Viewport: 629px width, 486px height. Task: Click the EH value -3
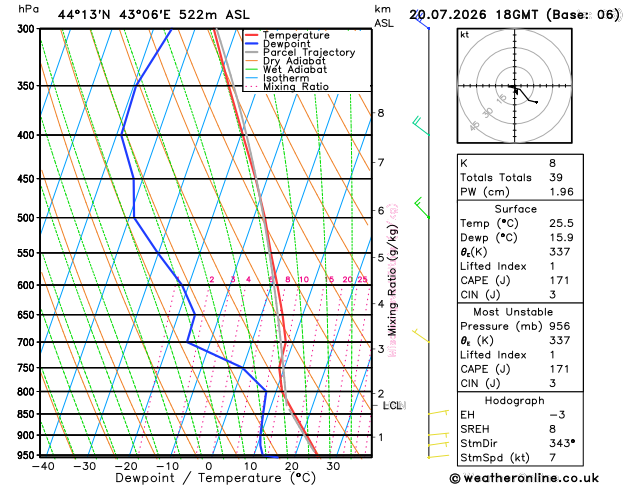(557, 415)
